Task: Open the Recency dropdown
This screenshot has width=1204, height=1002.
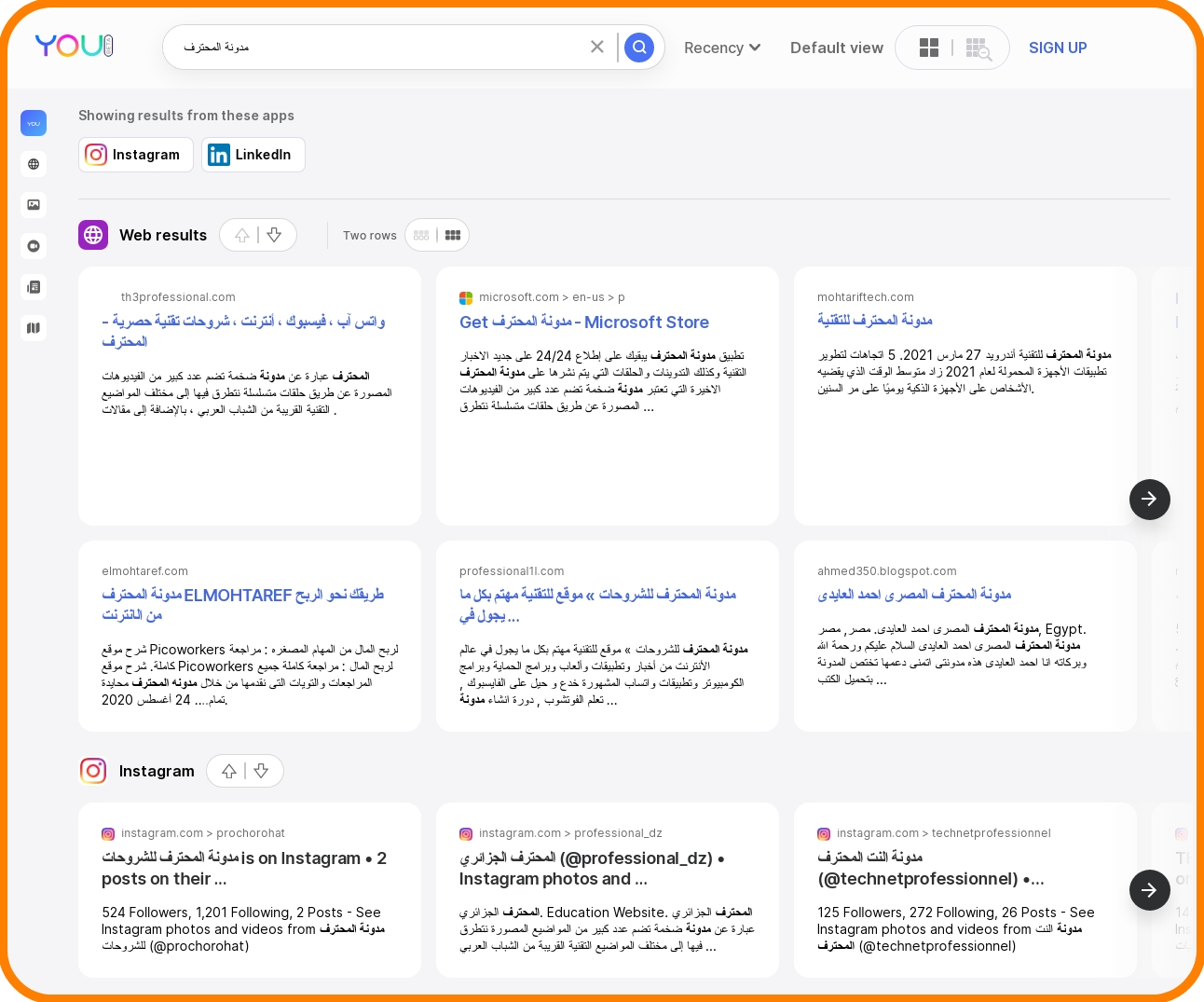Action: [722, 48]
